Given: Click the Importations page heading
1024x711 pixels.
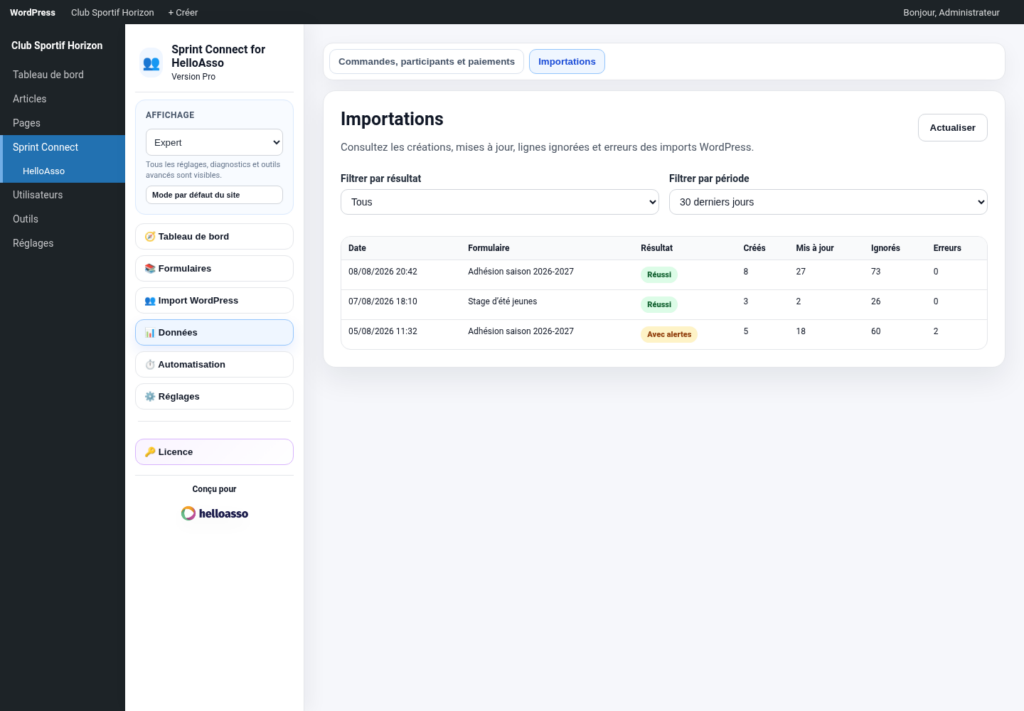Looking at the screenshot, I should pyautogui.click(x=392, y=119).
